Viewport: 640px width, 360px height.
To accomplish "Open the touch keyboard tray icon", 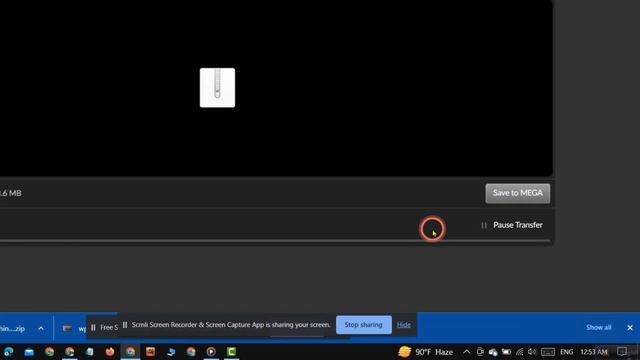I will click(548, 352).
